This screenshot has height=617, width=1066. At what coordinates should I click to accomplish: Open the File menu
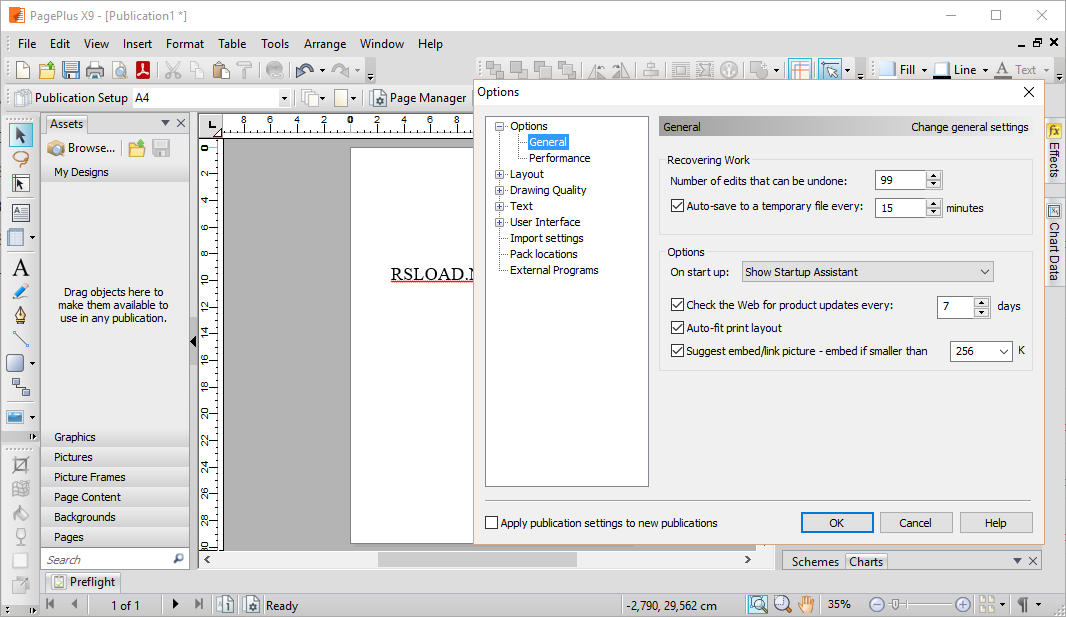coord(27,43)
